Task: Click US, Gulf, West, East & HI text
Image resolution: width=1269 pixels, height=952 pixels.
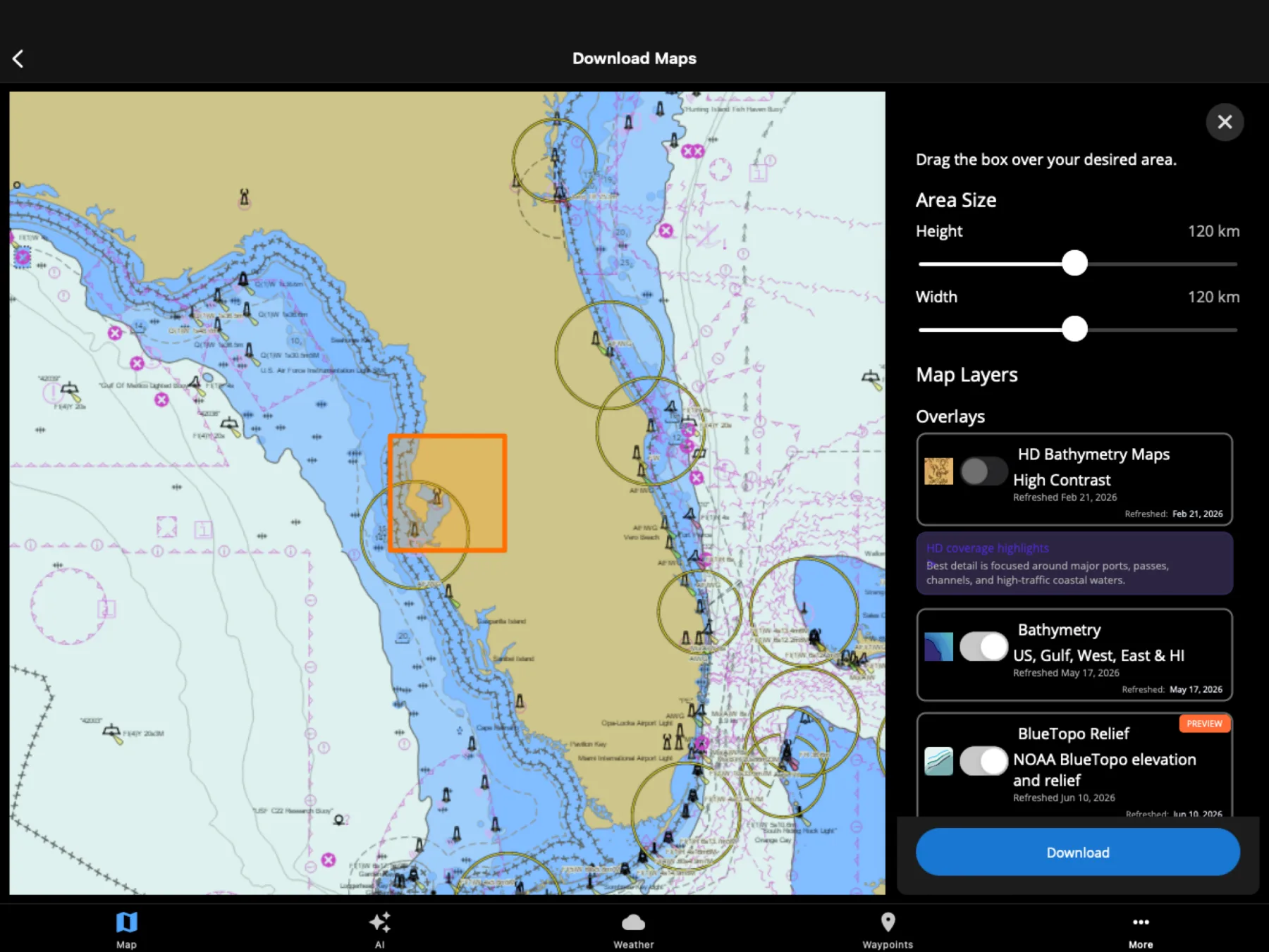Action: pos(1098,655)
